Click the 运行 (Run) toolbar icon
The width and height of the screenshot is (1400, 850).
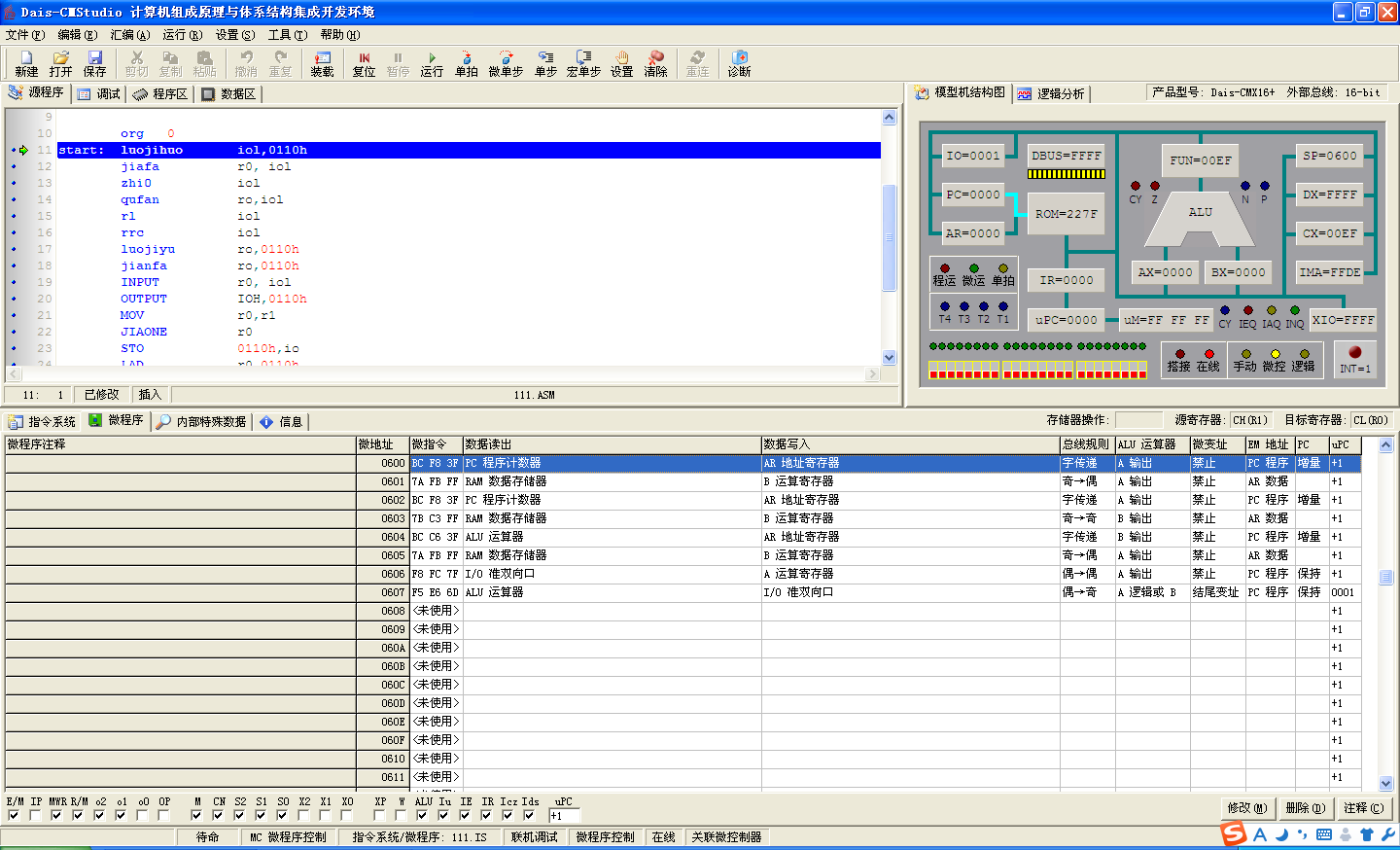[x=432, y=64]
